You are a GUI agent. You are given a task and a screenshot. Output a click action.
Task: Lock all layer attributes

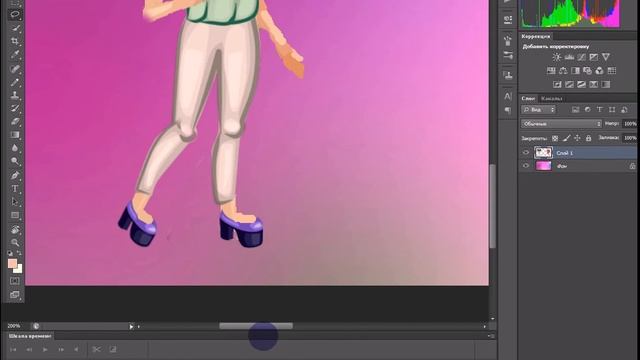[x=589, y=138]
